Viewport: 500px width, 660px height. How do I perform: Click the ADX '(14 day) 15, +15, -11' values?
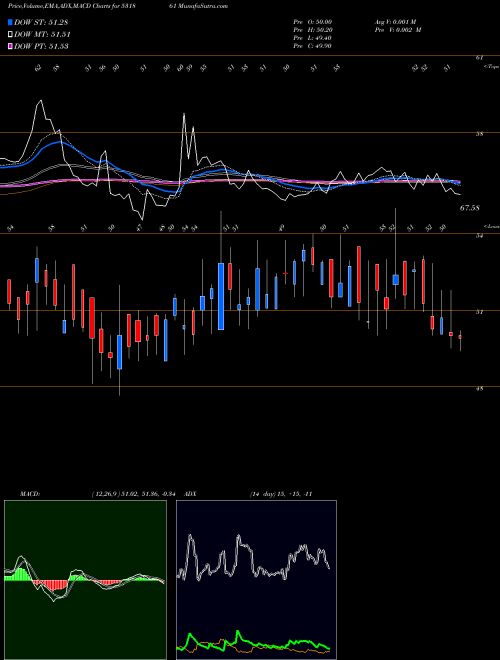tap(281, 494)
